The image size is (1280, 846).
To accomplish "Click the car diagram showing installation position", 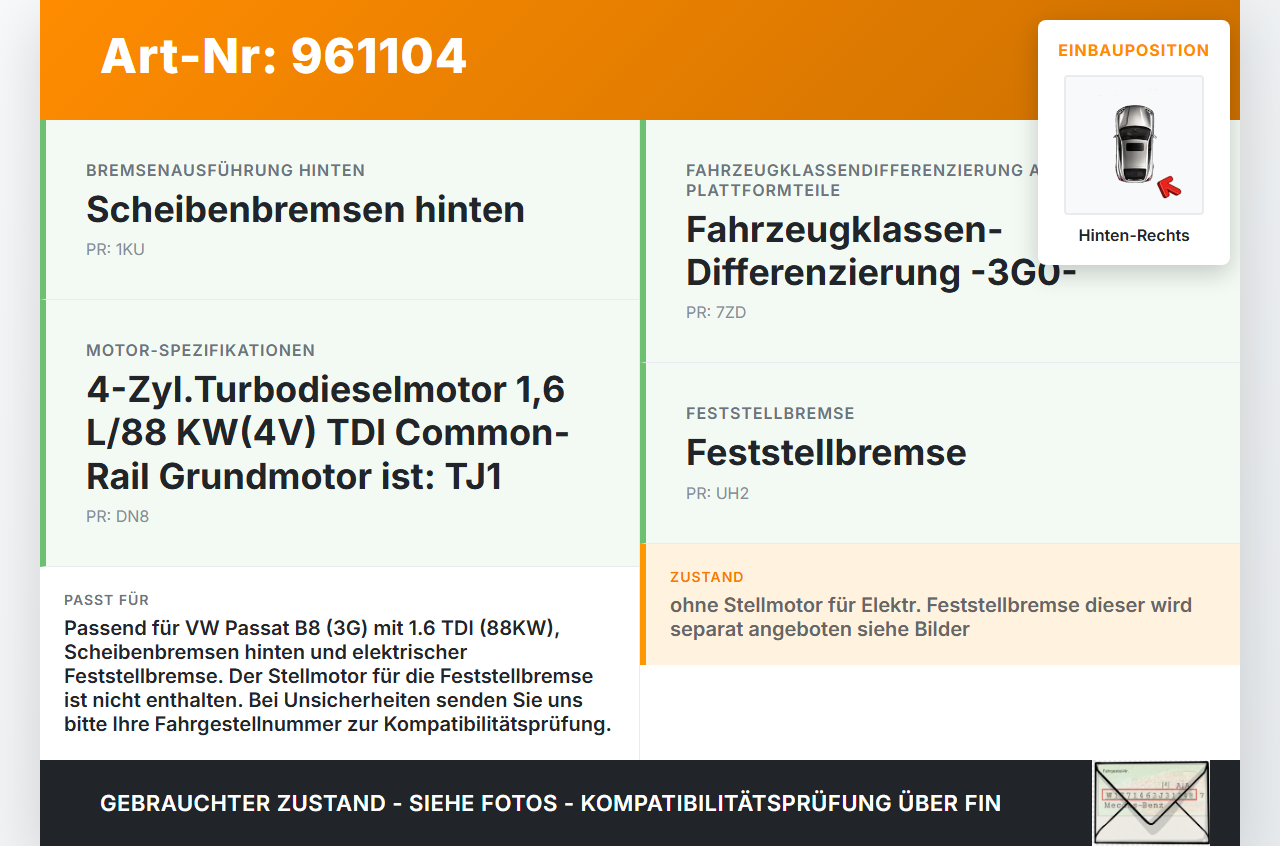I will [x=1133, y=145].
